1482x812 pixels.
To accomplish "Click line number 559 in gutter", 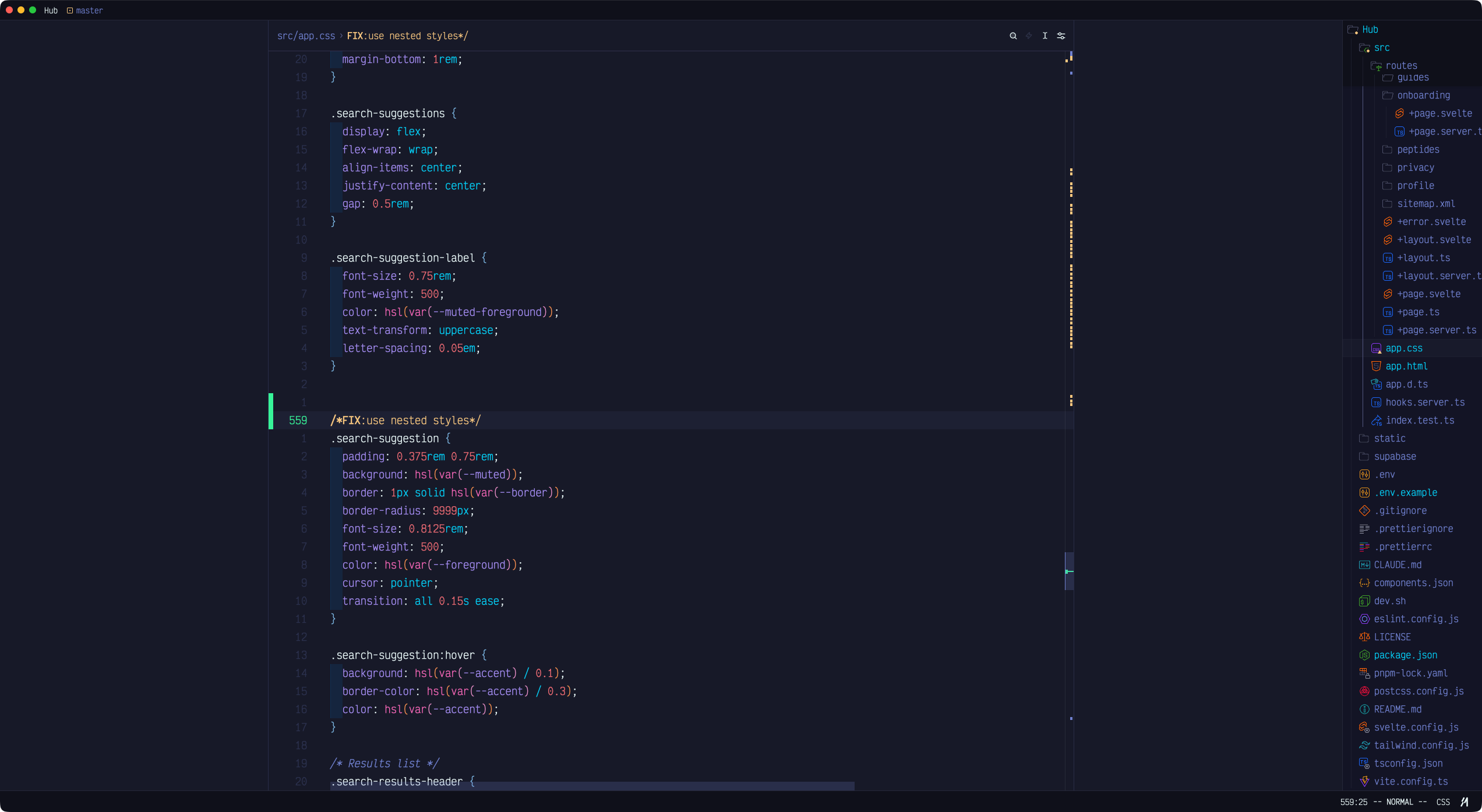I will pyautogui.click(x=298, y=421).
